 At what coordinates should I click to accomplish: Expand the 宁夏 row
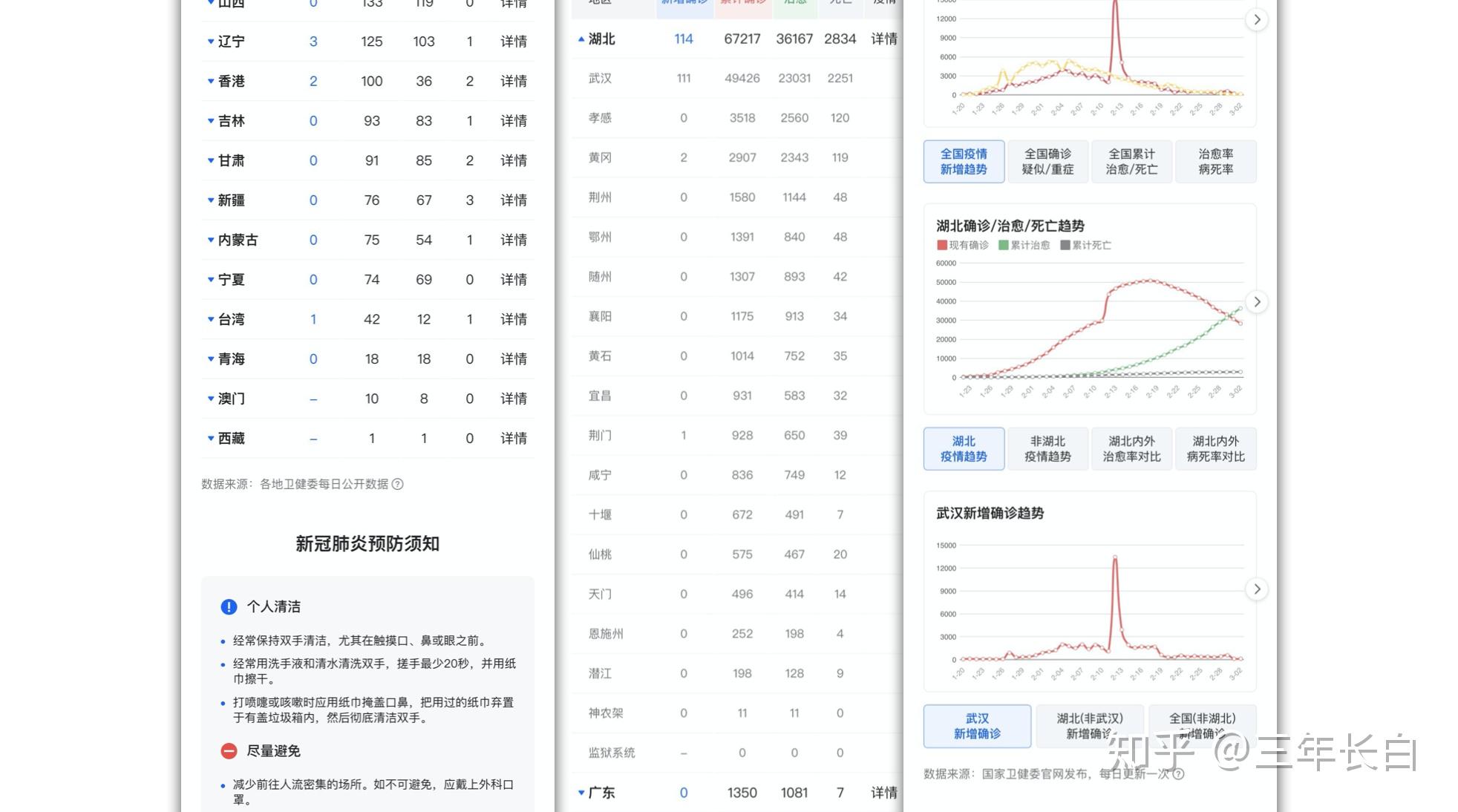tap(210, 280)
